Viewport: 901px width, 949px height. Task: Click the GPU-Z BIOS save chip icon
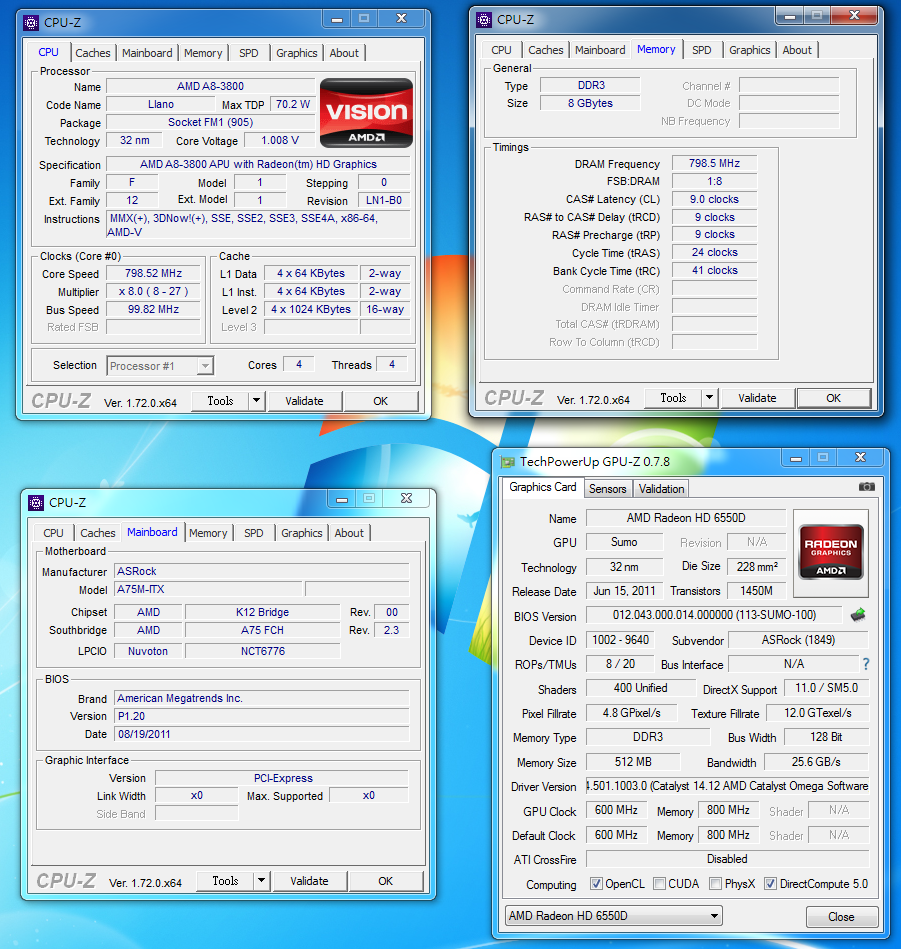point(858,616)
